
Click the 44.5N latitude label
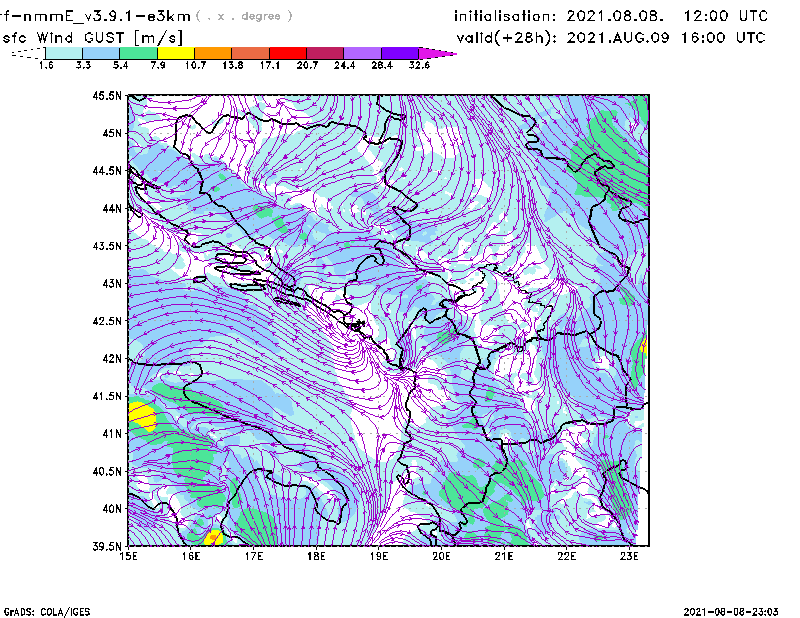pyautogui.click(x=108, y=170)
